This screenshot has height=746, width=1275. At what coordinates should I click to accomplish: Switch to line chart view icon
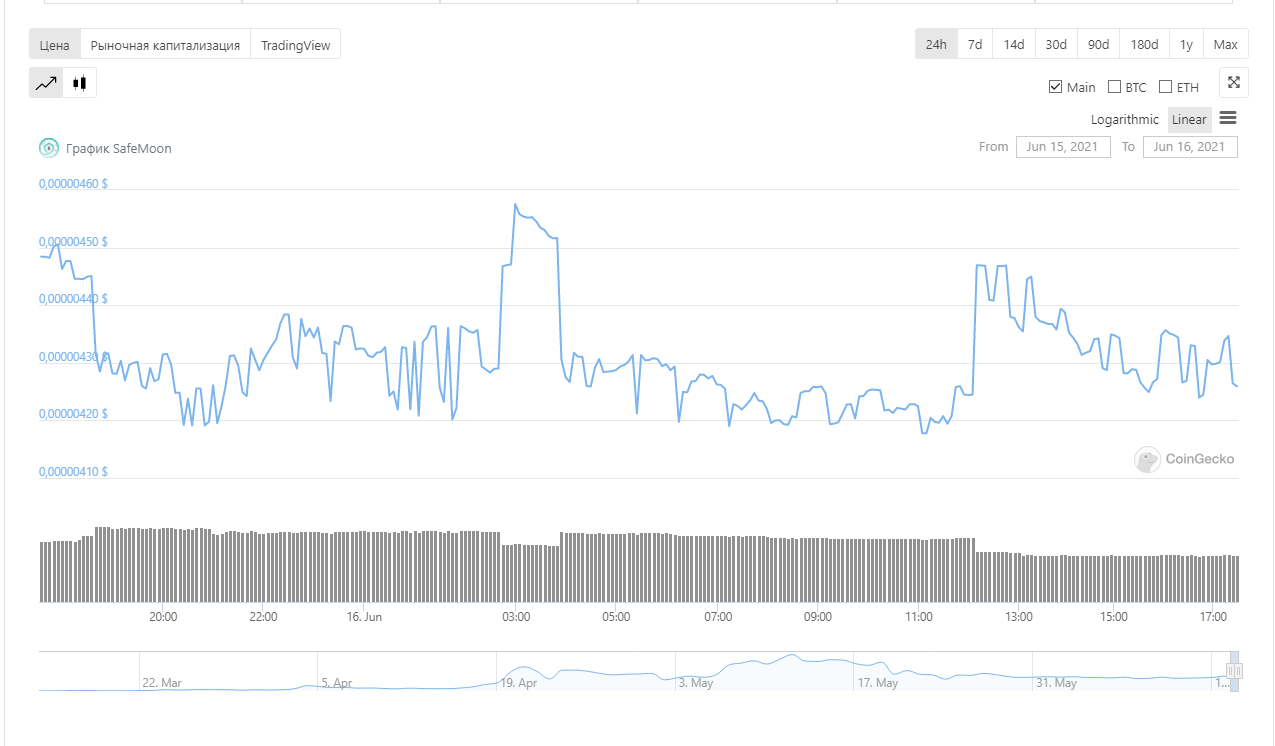click(x=46, y=83)
